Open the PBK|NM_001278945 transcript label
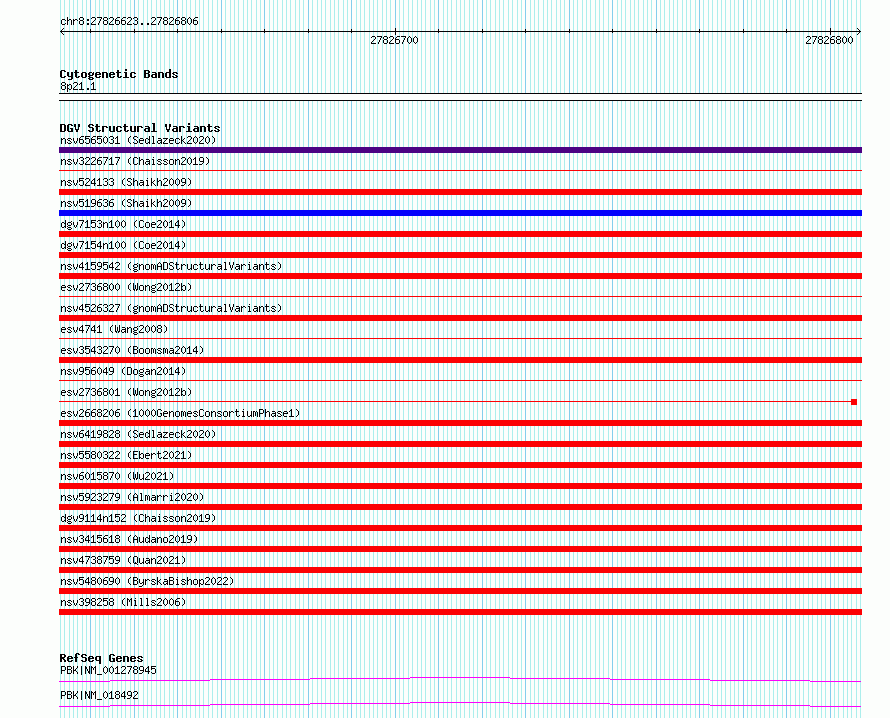Screen dimensions: 890x718 point(108,670)
